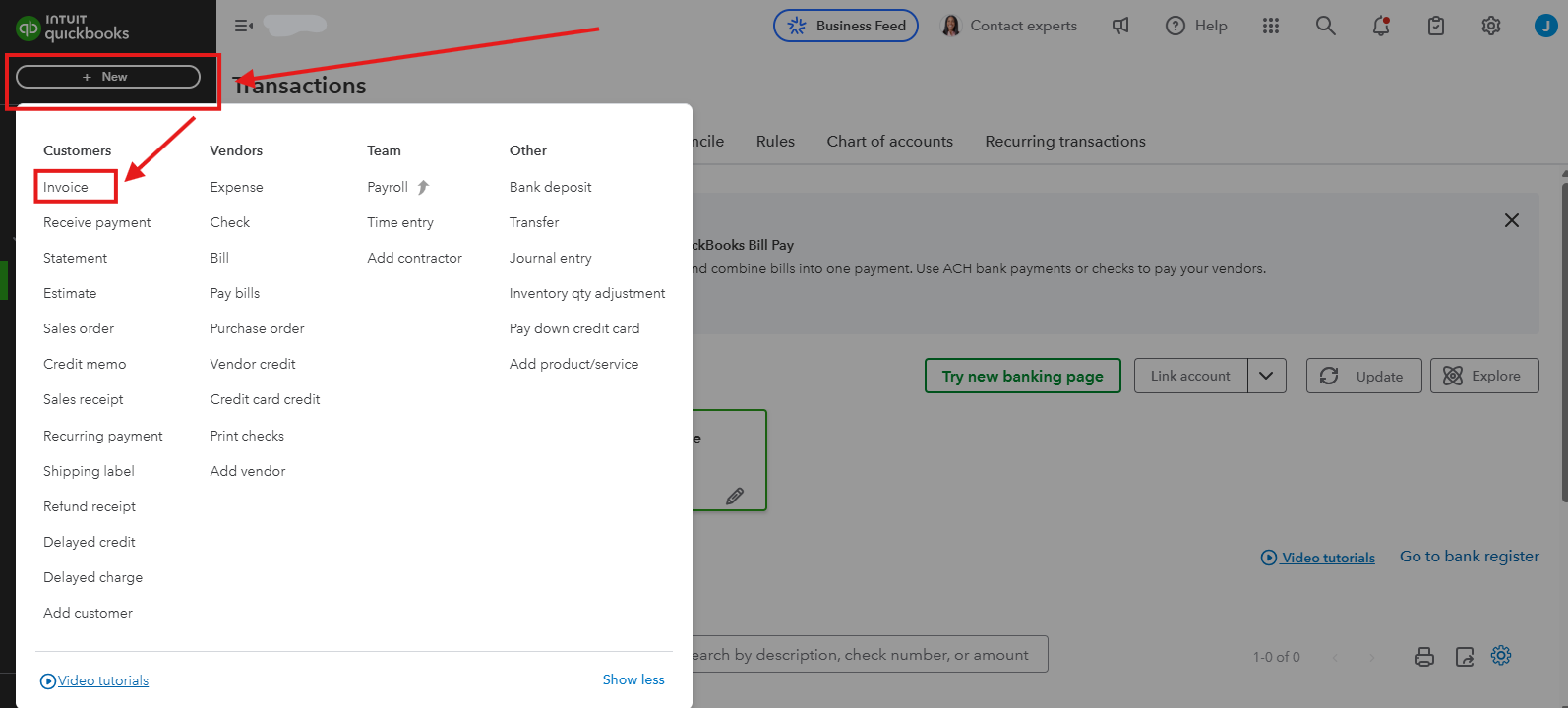
Task: Open the user profile avatar J
Action: pyautogui.click(x=1545, y=26)
